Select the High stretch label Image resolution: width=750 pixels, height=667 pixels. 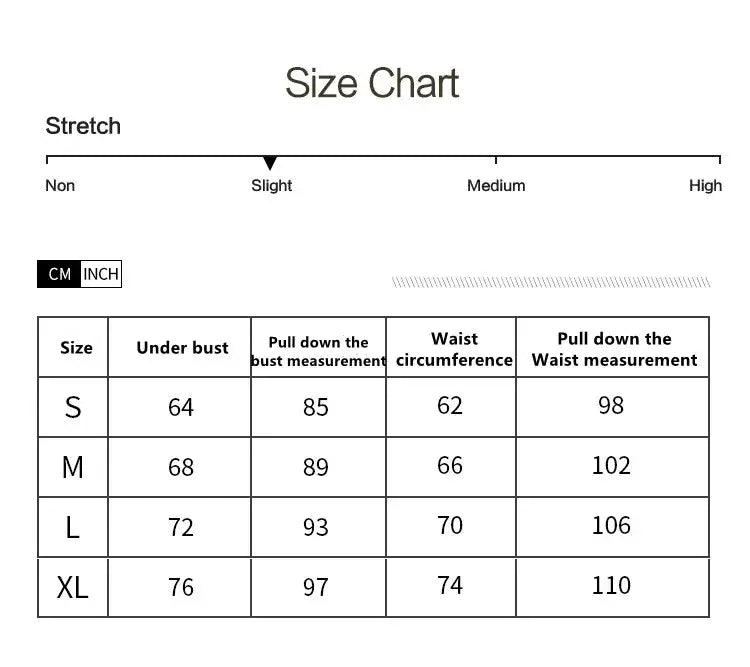click(x=705, y=186)
